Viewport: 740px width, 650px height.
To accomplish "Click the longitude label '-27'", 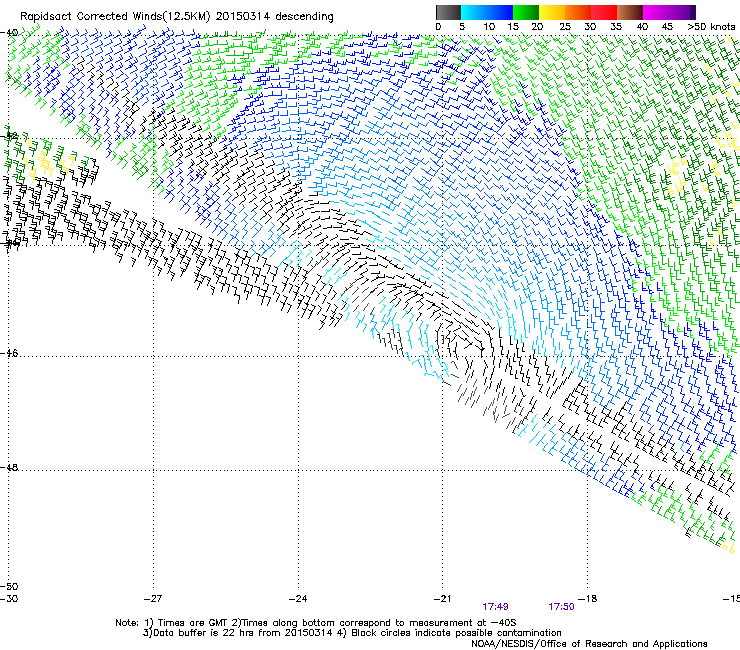I will (x=153, y=599).
